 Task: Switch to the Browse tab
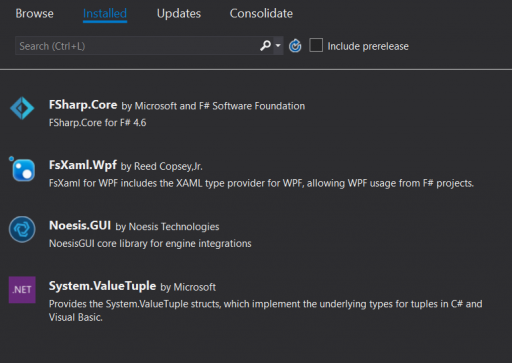(34, 14)
